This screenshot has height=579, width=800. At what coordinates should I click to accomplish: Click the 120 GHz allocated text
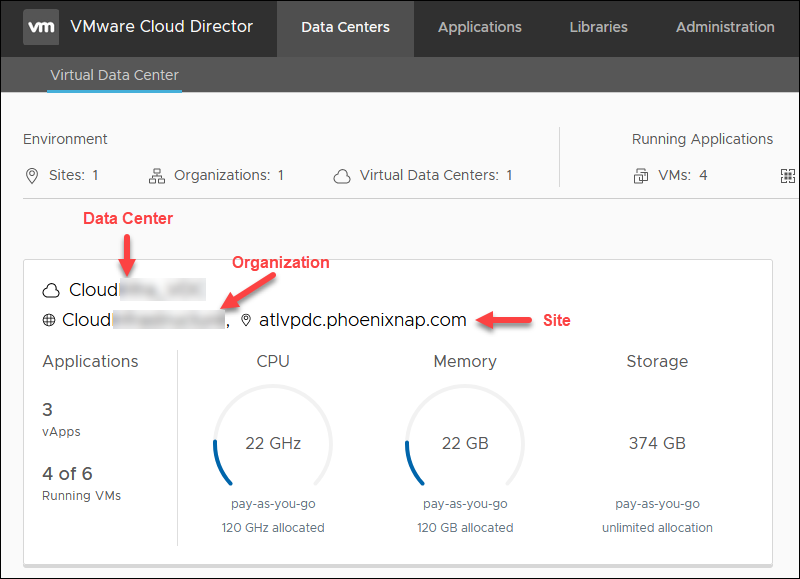point(273,527)
